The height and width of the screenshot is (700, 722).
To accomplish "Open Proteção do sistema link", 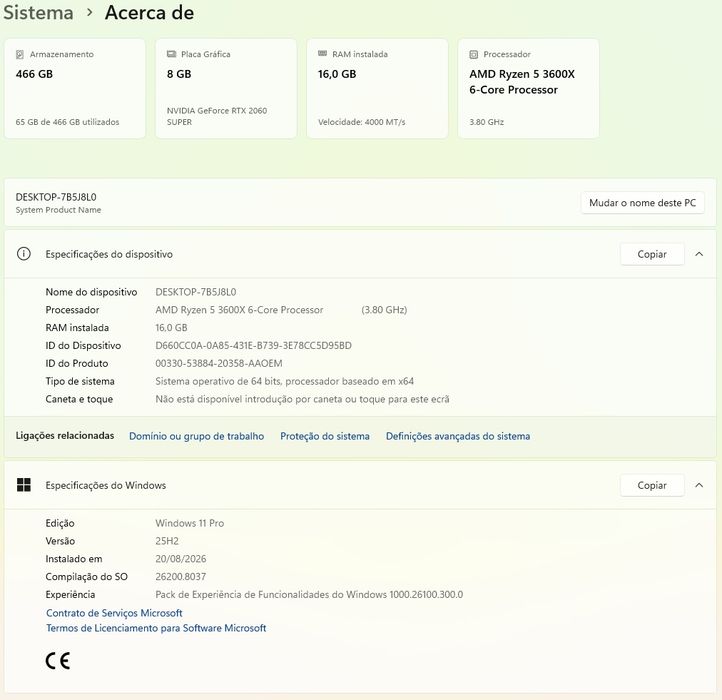I will [x=325, y=436].
